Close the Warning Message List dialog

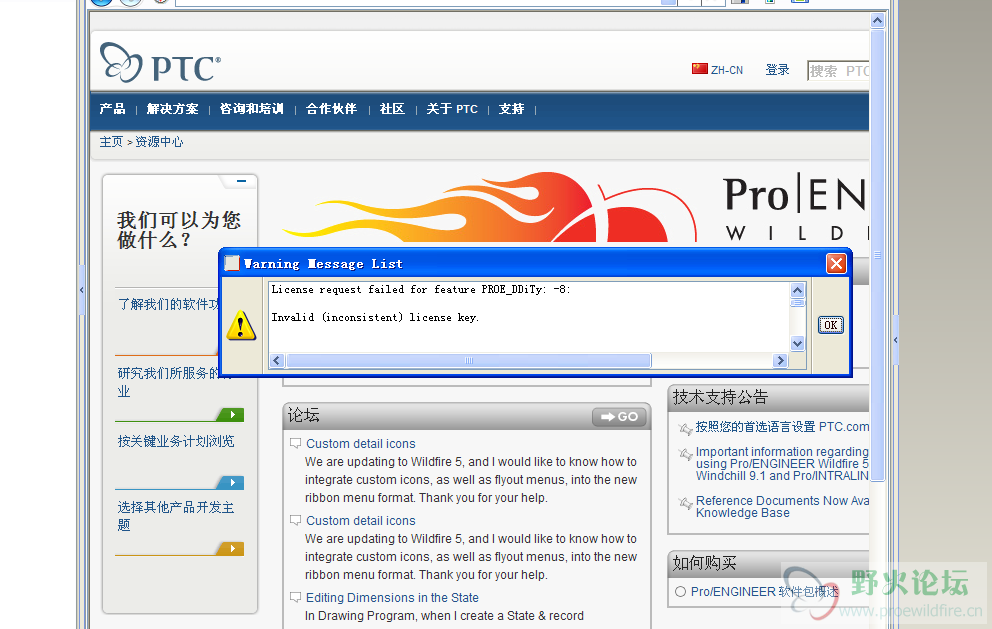(x=836, y=263)
